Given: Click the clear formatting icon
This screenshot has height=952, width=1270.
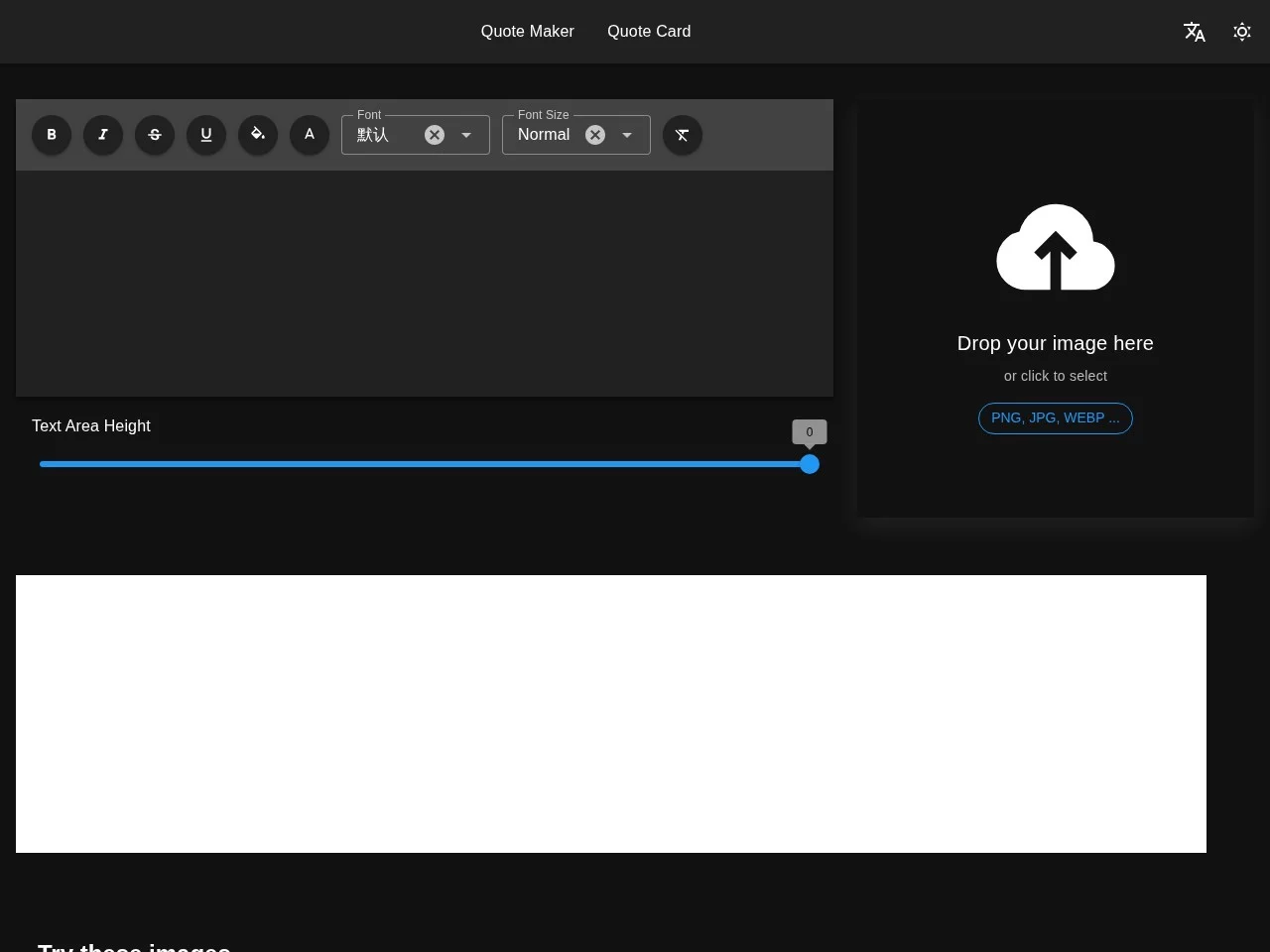Looking at the screenshot, I should coord(683,135).
